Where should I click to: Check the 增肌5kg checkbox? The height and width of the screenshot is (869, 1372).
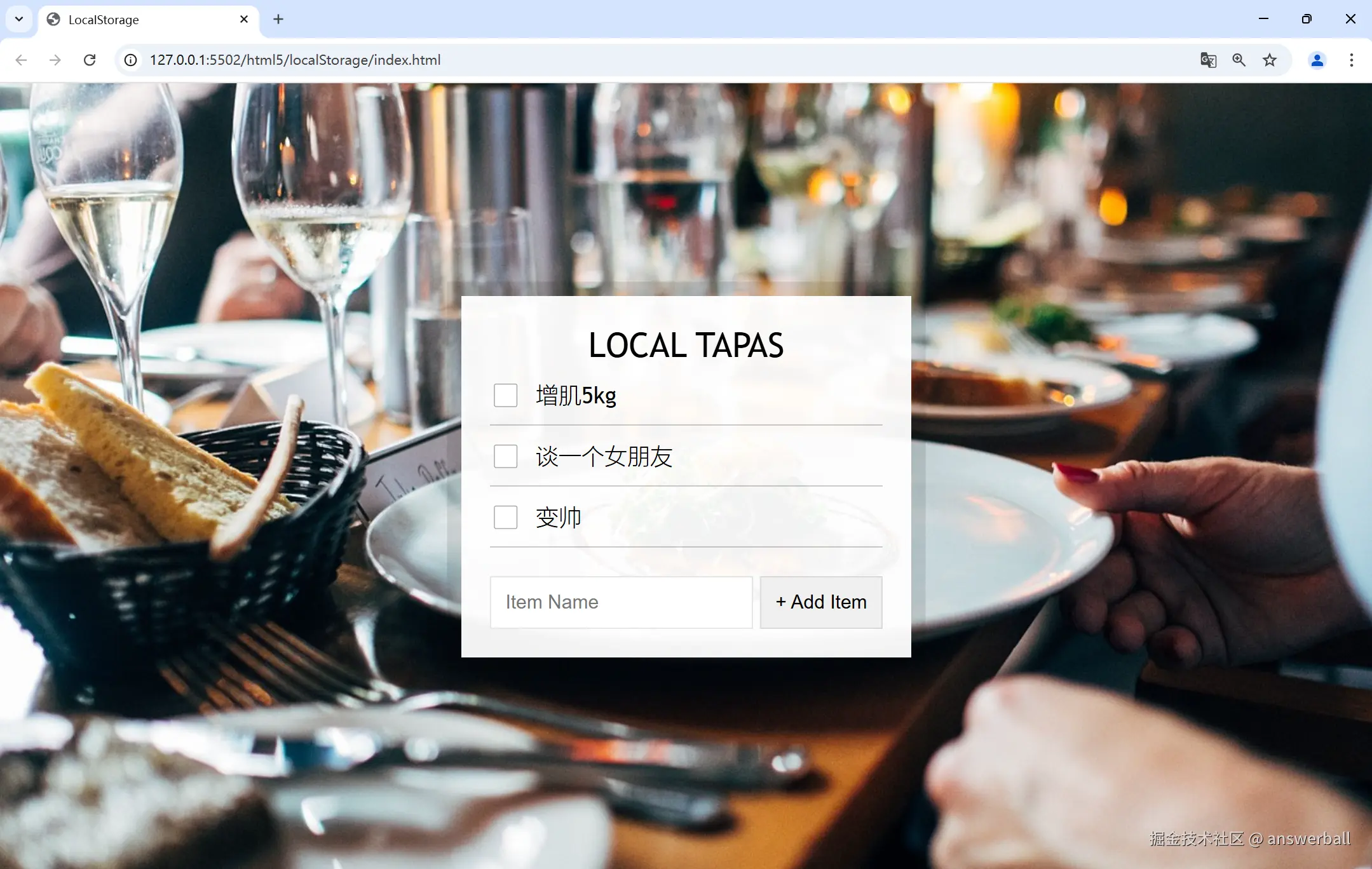point(505,394)
